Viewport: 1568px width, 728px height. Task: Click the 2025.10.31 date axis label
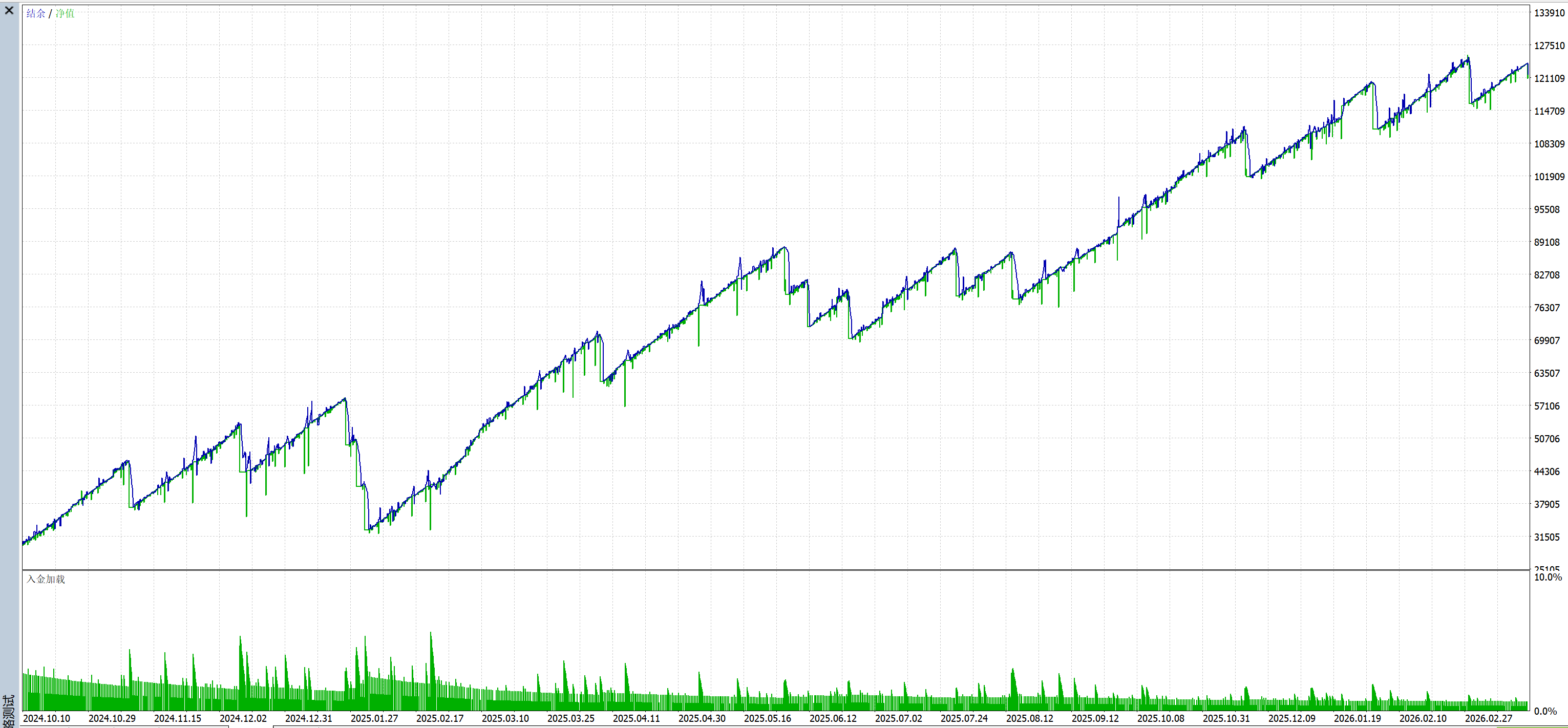point(1226,718)
